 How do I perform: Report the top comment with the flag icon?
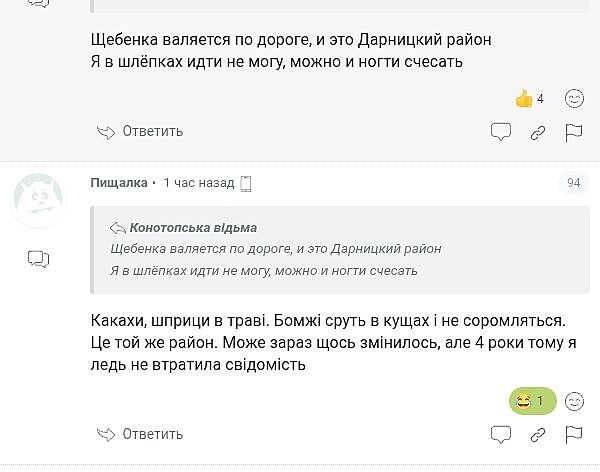coord(574,132)
